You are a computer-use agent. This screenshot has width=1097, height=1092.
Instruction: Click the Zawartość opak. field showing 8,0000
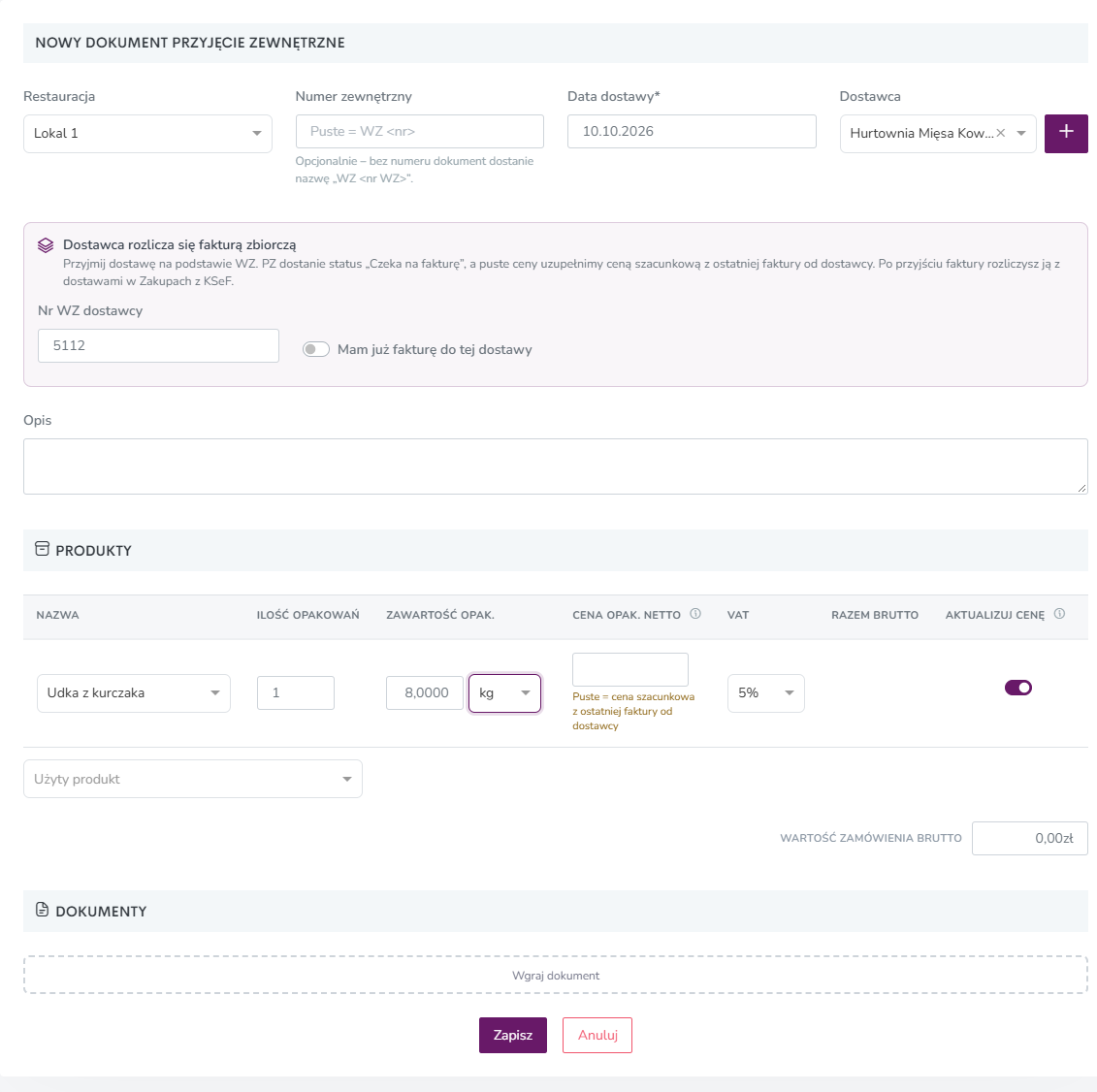pyautogui.click(x=425, y=692)
